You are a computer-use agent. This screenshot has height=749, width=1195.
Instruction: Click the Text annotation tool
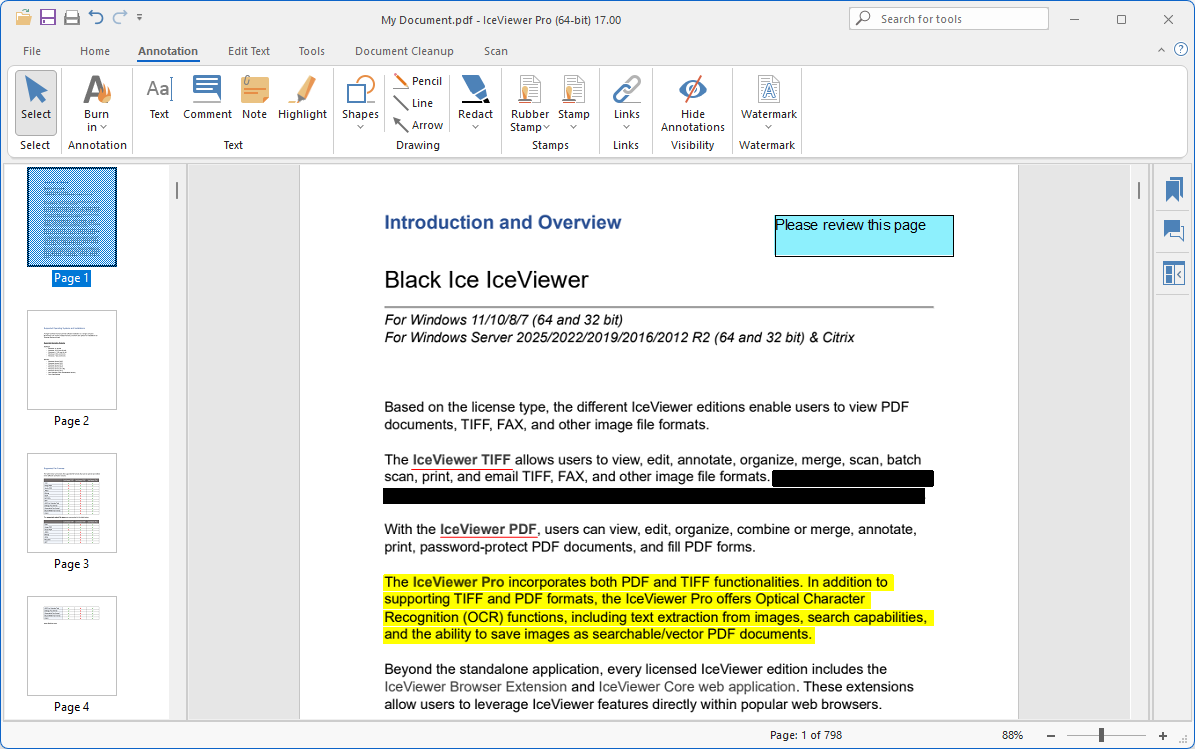tap(159, 98)
